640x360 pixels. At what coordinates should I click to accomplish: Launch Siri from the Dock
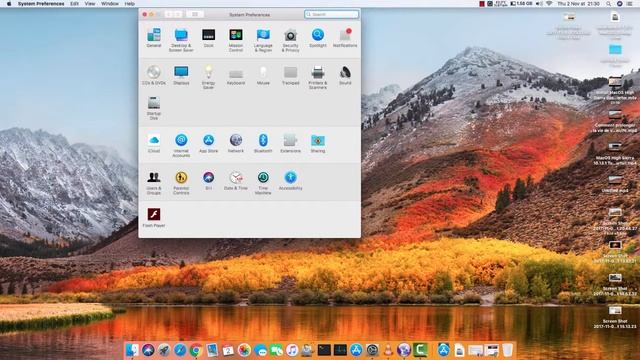pyautogui.click(x=148, y=350)
